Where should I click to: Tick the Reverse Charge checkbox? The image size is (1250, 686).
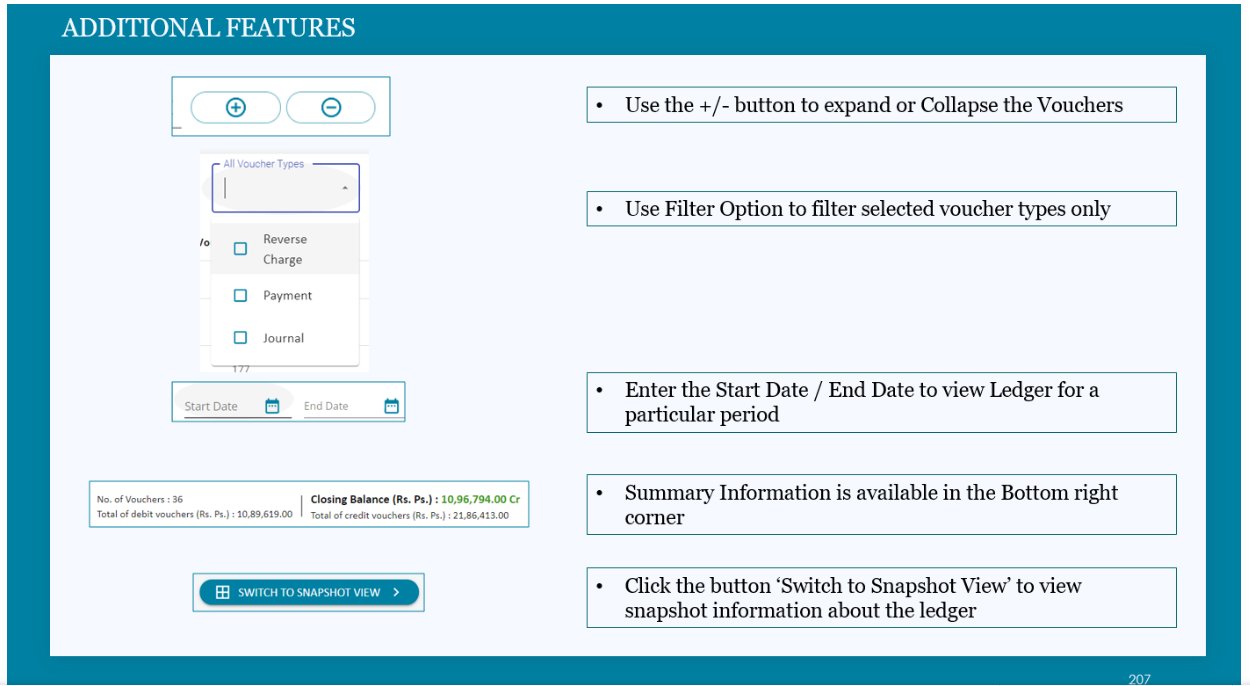240,249
